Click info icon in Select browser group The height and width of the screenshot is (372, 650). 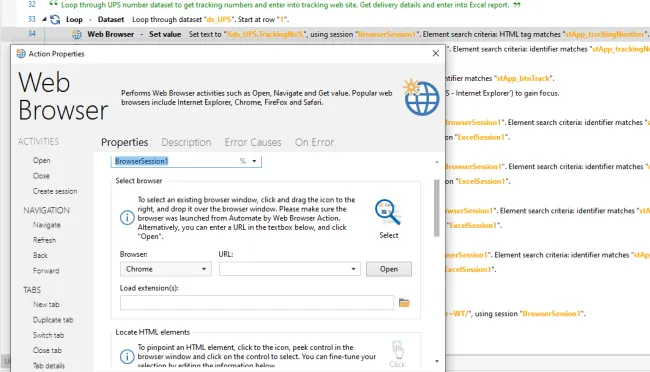(x=127, y=217)
